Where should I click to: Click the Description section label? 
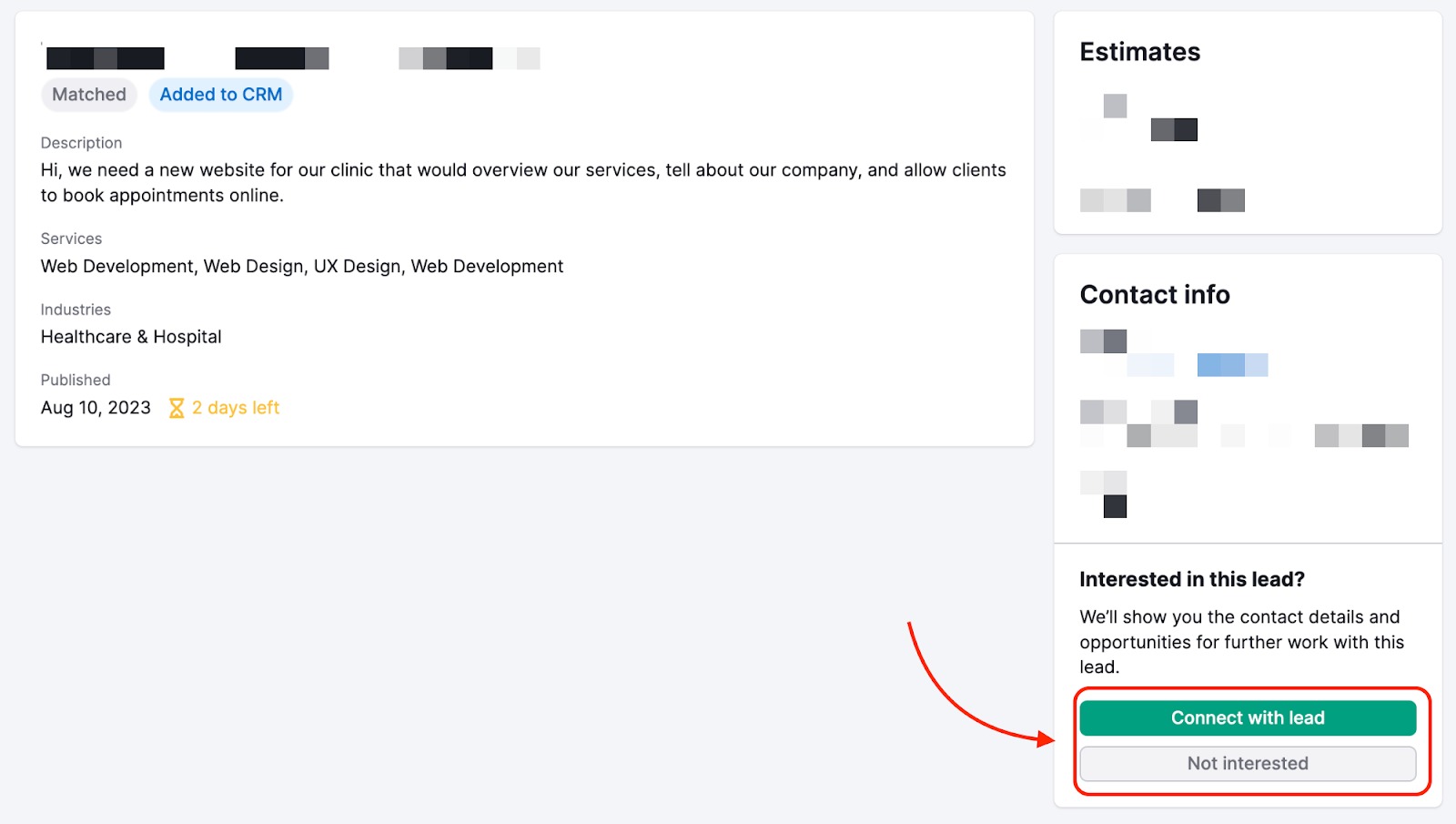[x=81, y=143]
